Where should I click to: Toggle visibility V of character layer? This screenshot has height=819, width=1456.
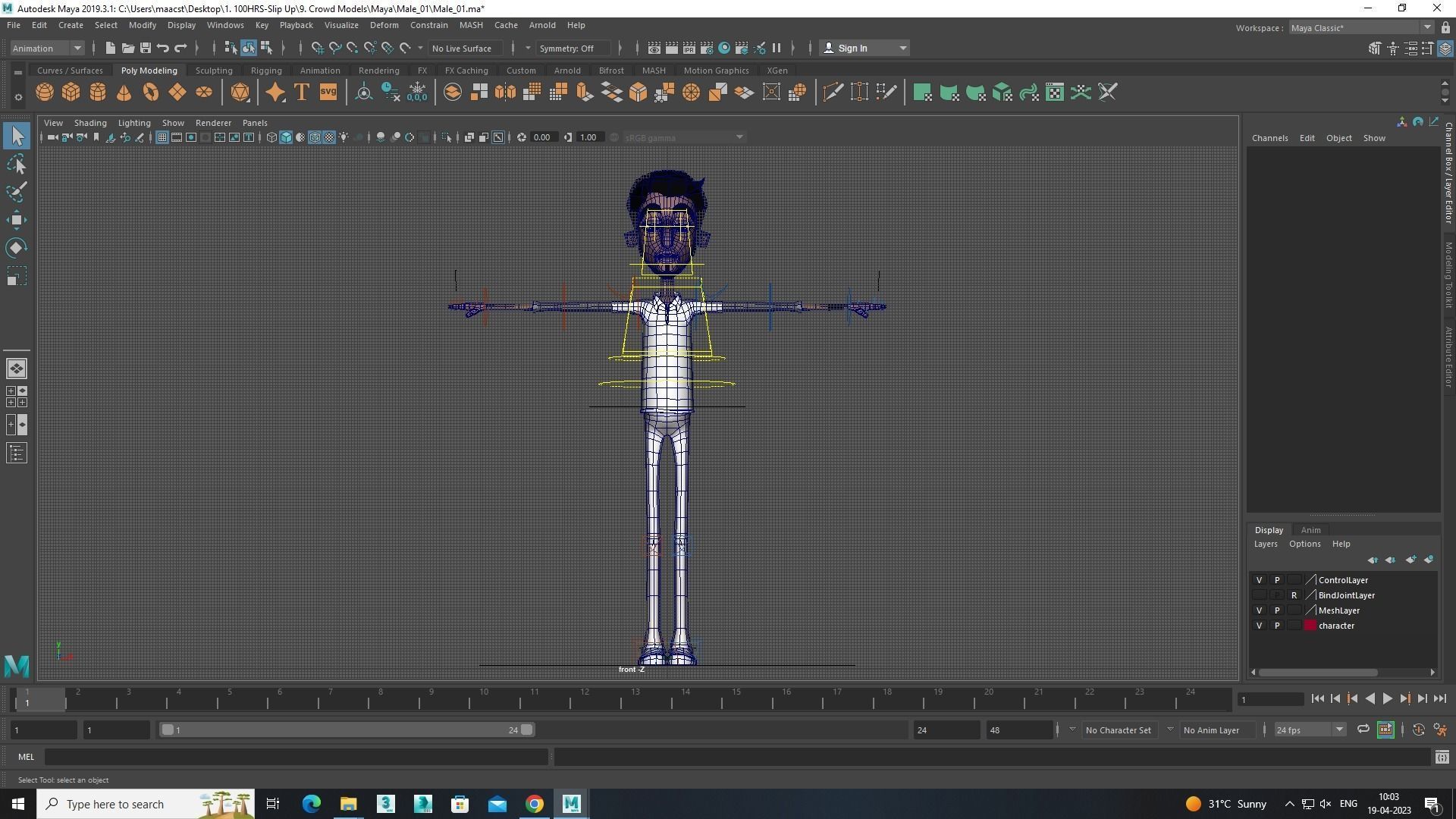pyautogui.click(x=1259, y=626)
